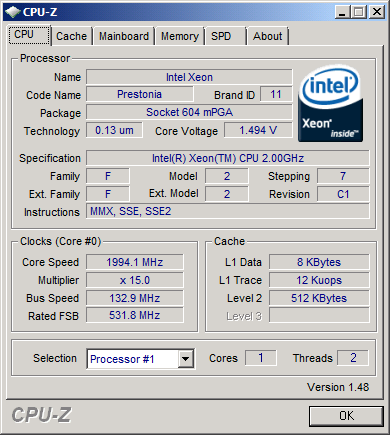Open the Mainboard tab
The image size is (390, 435).
tap(124, 36)
